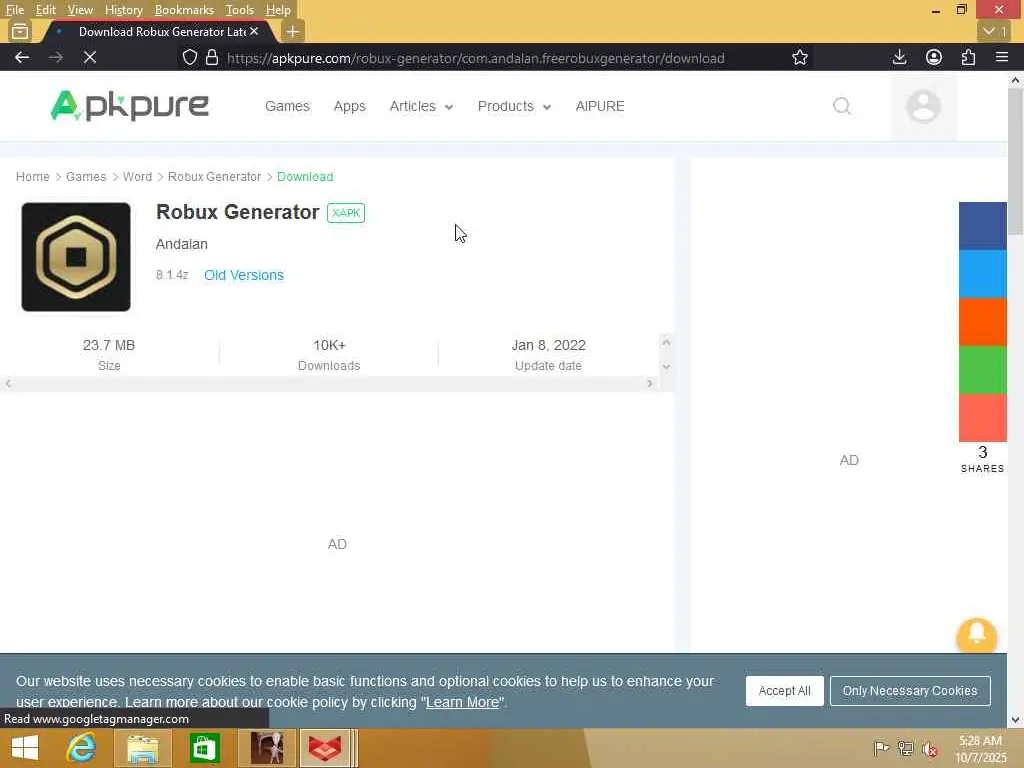The width and height of the screenshot is (1024, 768).
Task: Stop page loading with the X button
Action: [90, 57]
